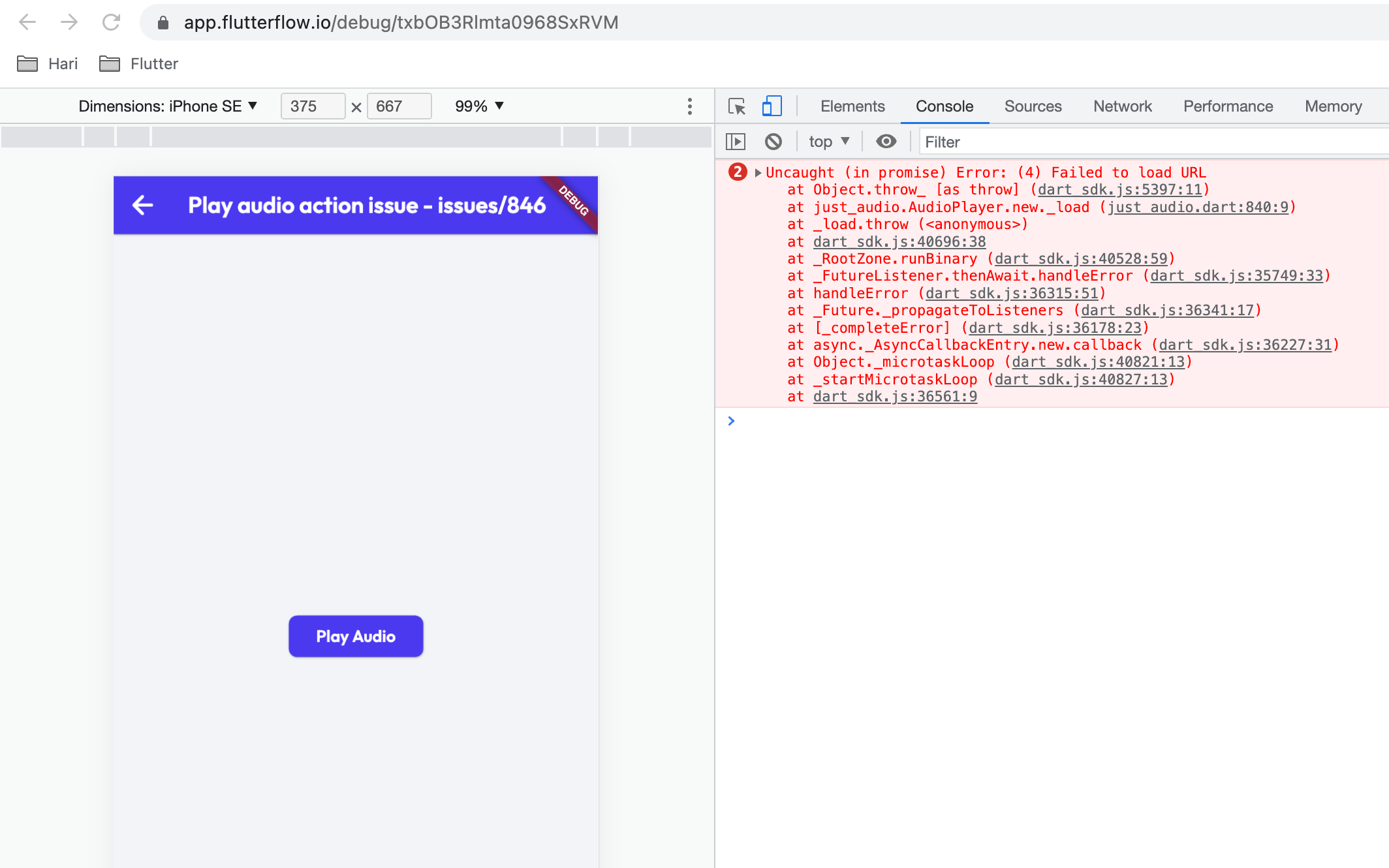Switch to the Elements tab
The height and width of the screenshot is (868, 1389).
coord(852,106)
